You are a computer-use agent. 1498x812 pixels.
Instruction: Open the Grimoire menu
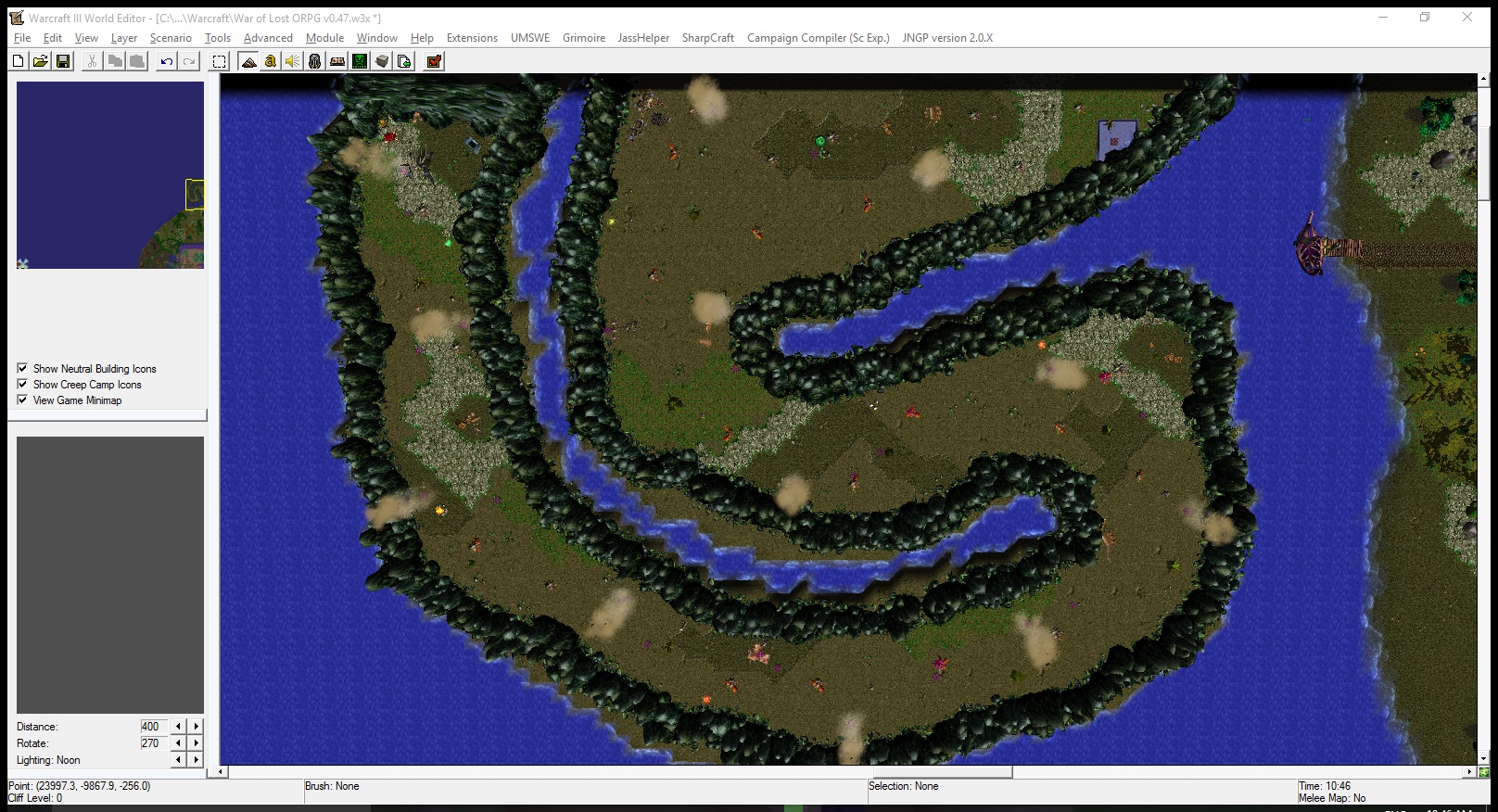584,38
